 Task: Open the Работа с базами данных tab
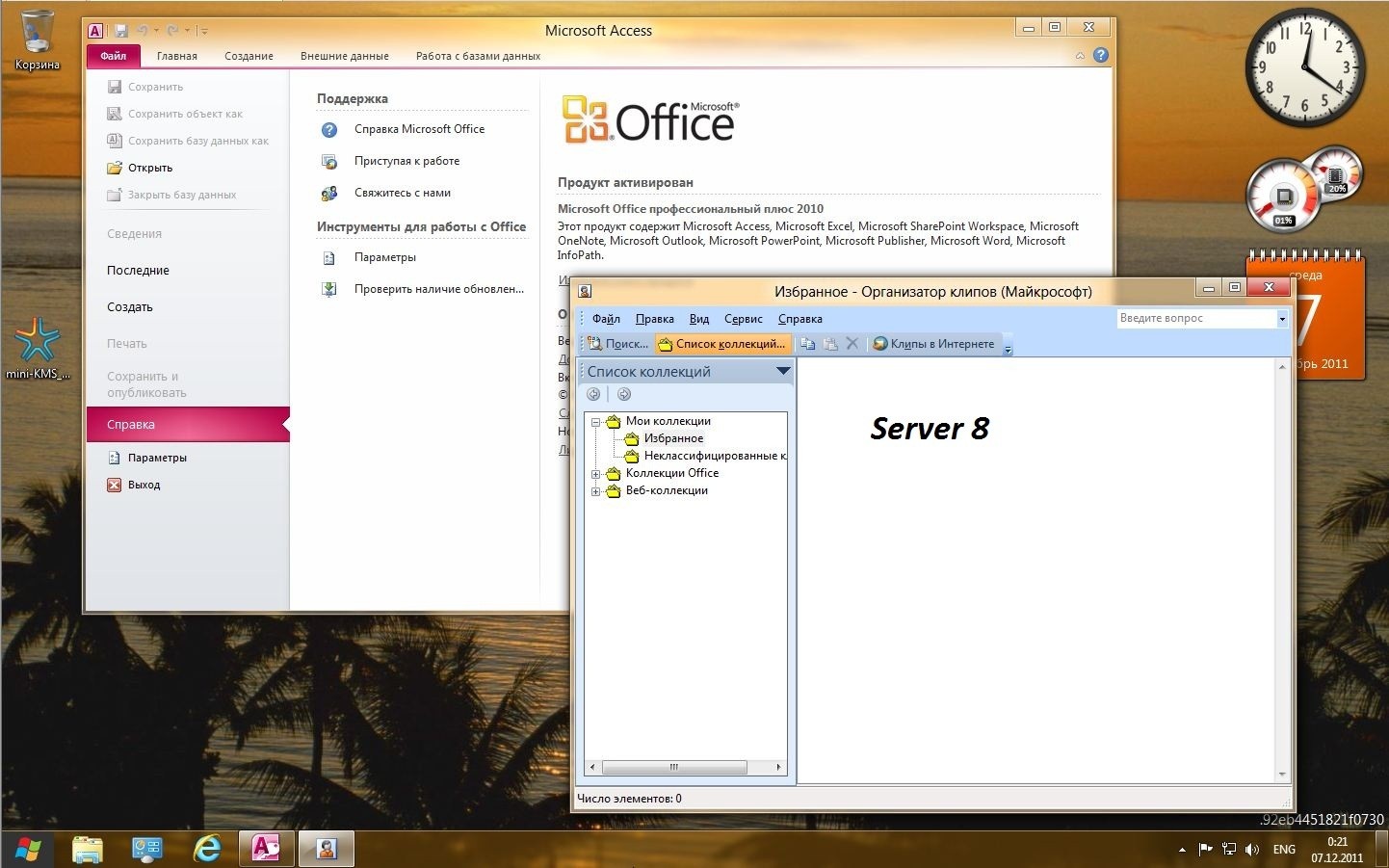tap(478, 56)
